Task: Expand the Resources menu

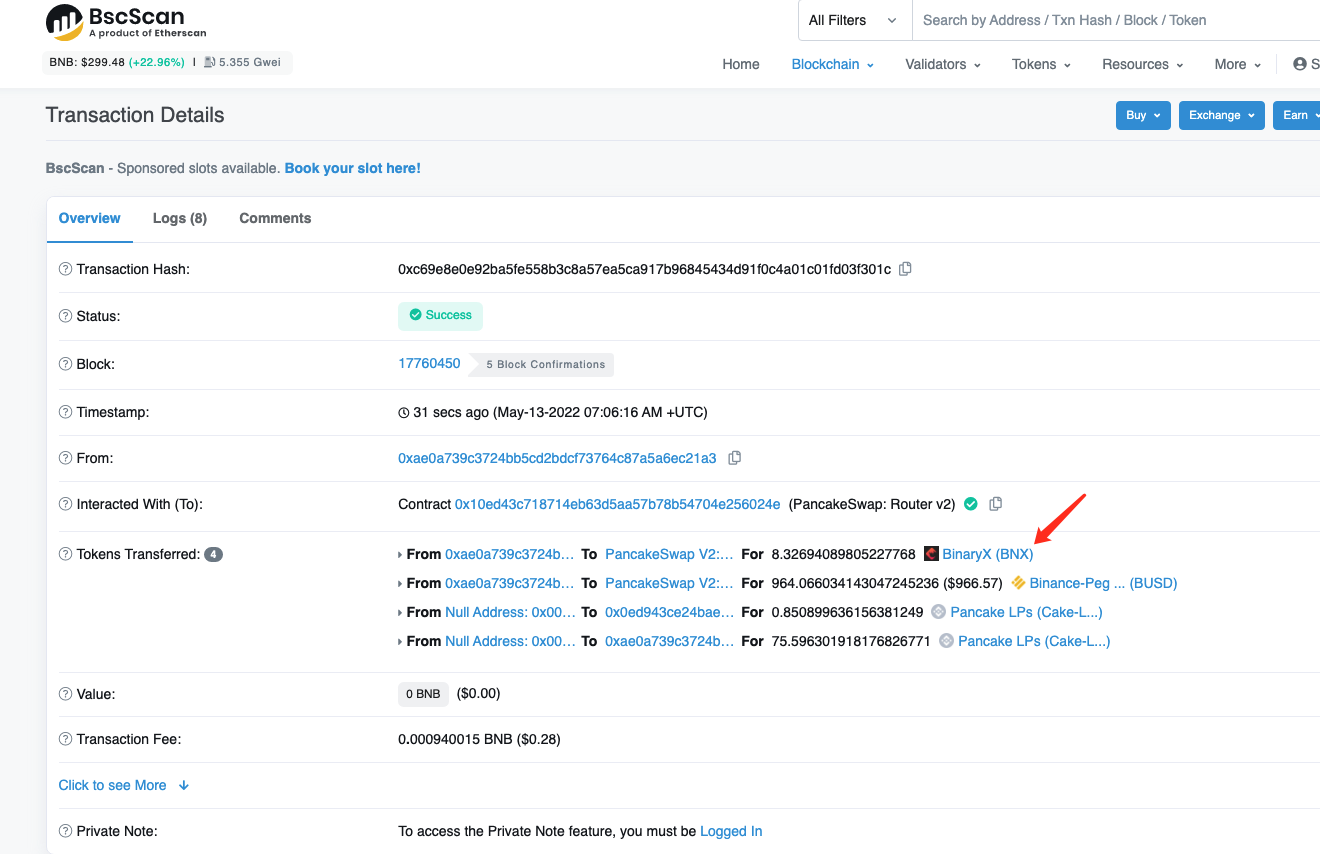Action: coord(1142,64)
